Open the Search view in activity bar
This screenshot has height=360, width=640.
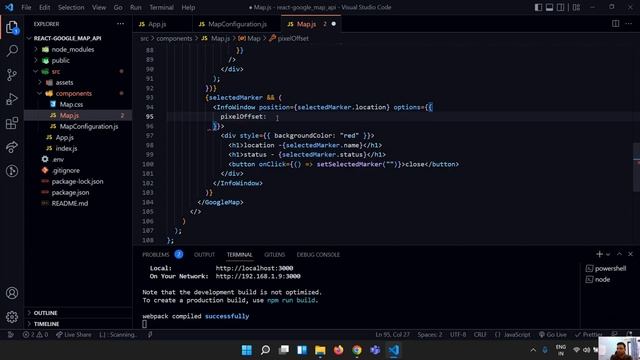click(12, 51)
